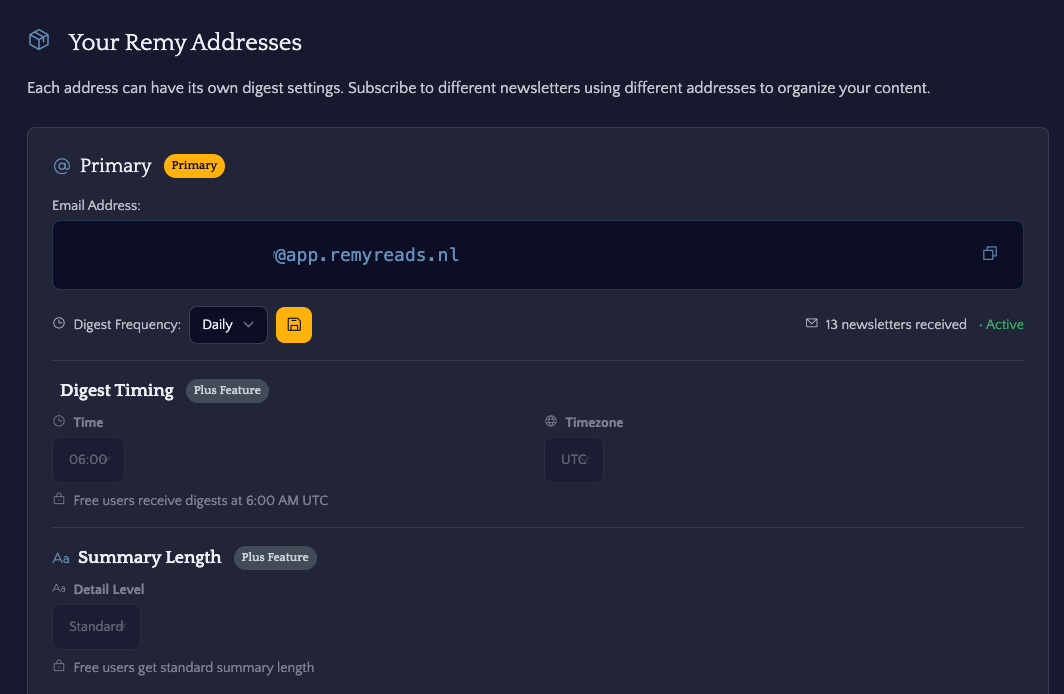Viewport: 1064px width, 694px height.
Task: Open the 06:00 time dropdown
Action: 88,460
